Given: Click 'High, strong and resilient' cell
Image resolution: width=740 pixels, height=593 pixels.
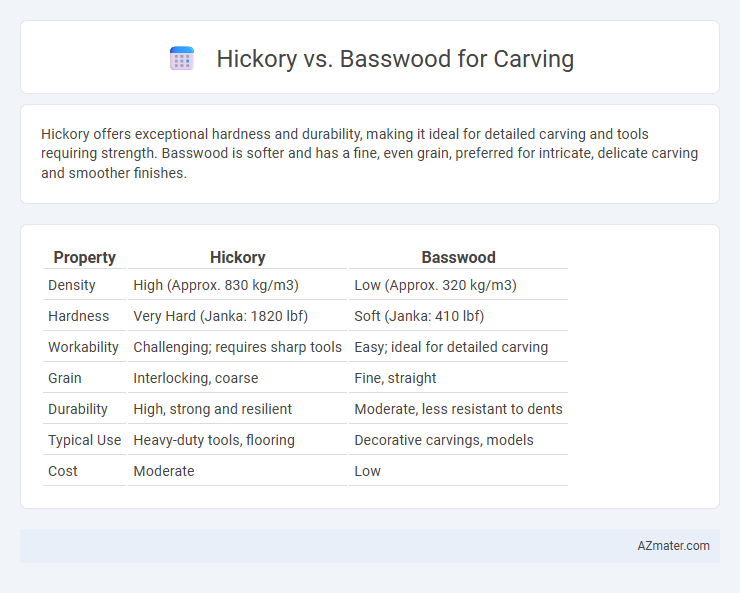Looking at the screenshot, I should pyautogui.click(x=237, y=409).
